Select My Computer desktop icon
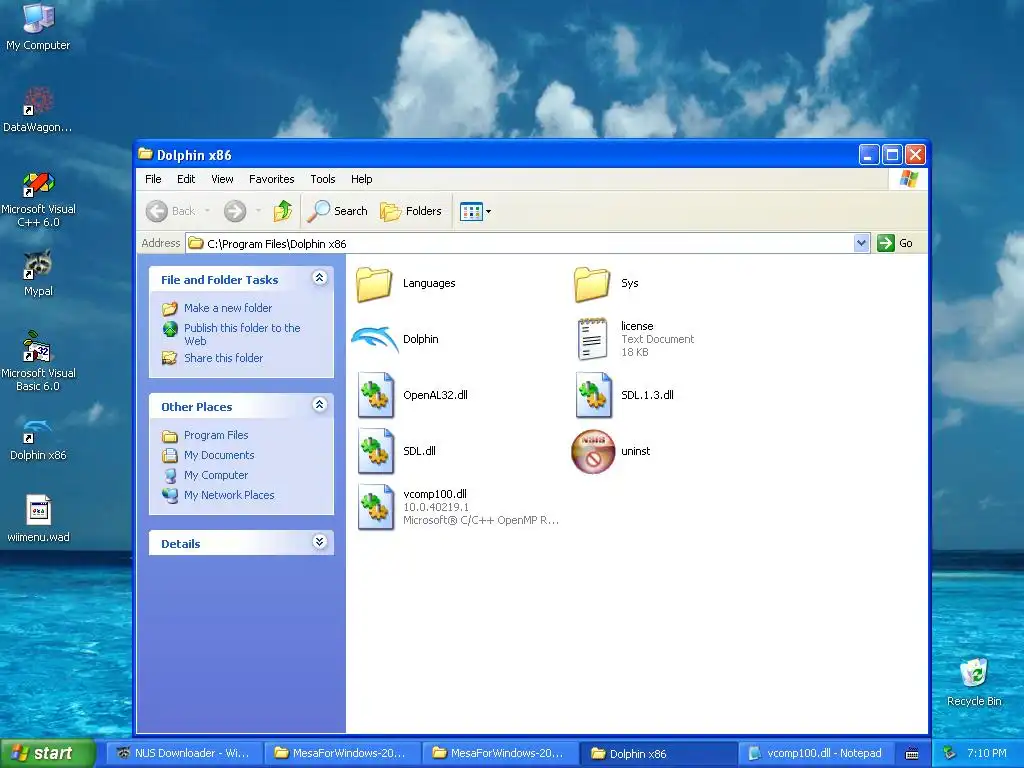 coord(38,27)
